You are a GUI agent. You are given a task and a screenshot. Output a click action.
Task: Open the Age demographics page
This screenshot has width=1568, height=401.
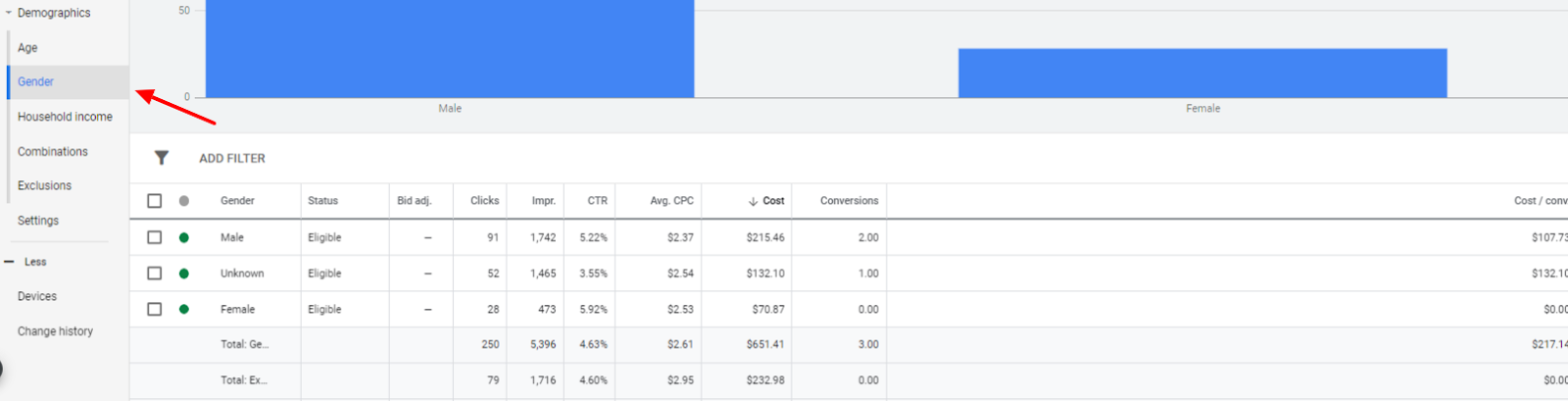[27, 48]
